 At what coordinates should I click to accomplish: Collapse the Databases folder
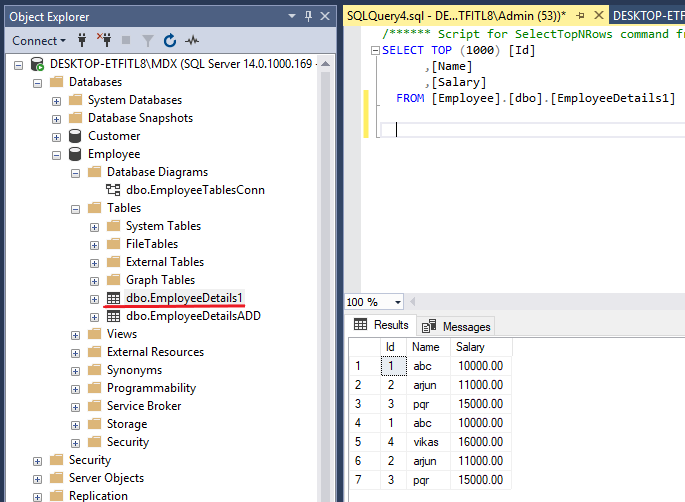[38, 83]
